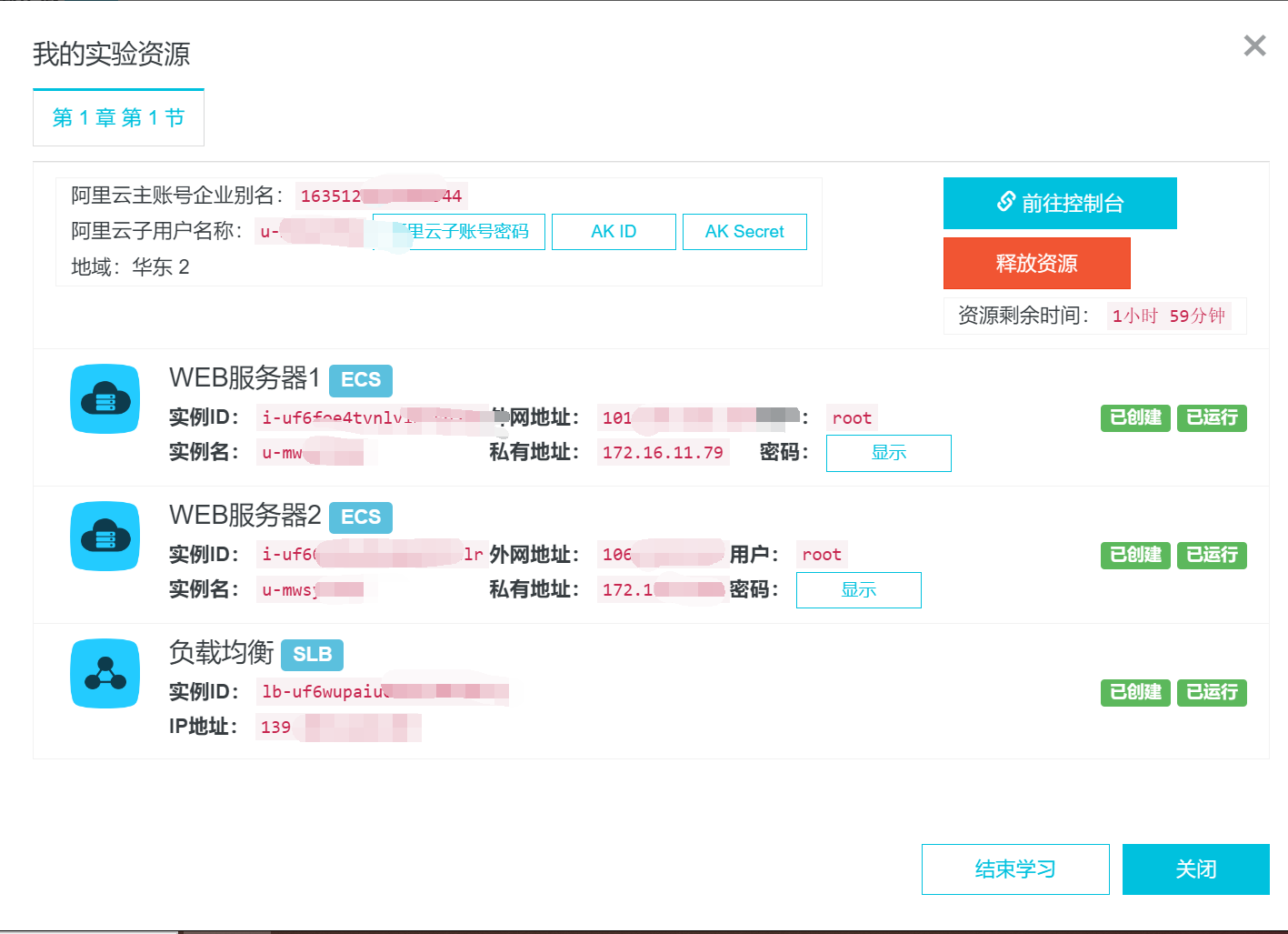Click the SLB instance ID lb-uf6wupaiu value
Image resolution: width=1288 pixels, height=934 pixels.
pyautogui.click(x=383, y=692)
